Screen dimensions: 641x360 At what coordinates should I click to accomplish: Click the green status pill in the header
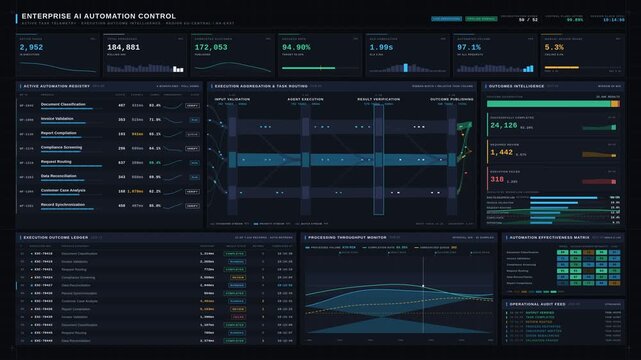click(481, 19)
